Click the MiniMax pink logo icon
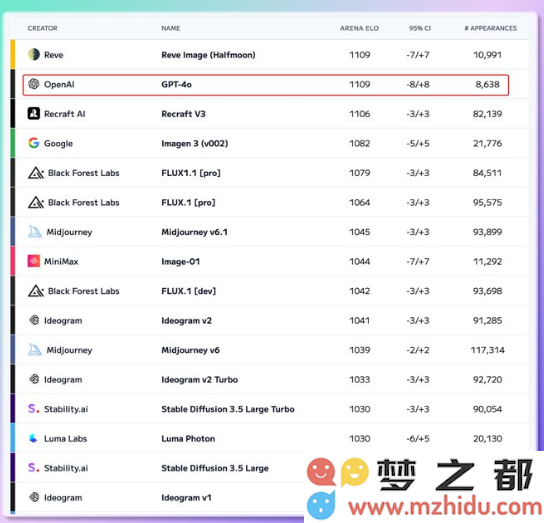This screenshot has height=523, width=544. tap(34, 261)
